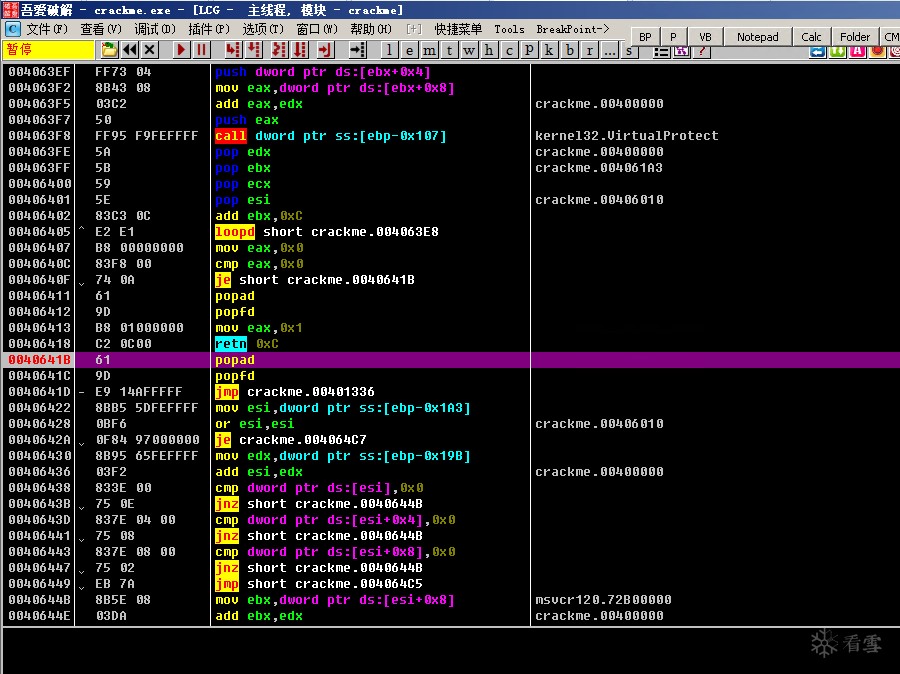This screenshot has height=674, width=900.
Task: Open Threads window via 't' button
Action: click(449, 50)
